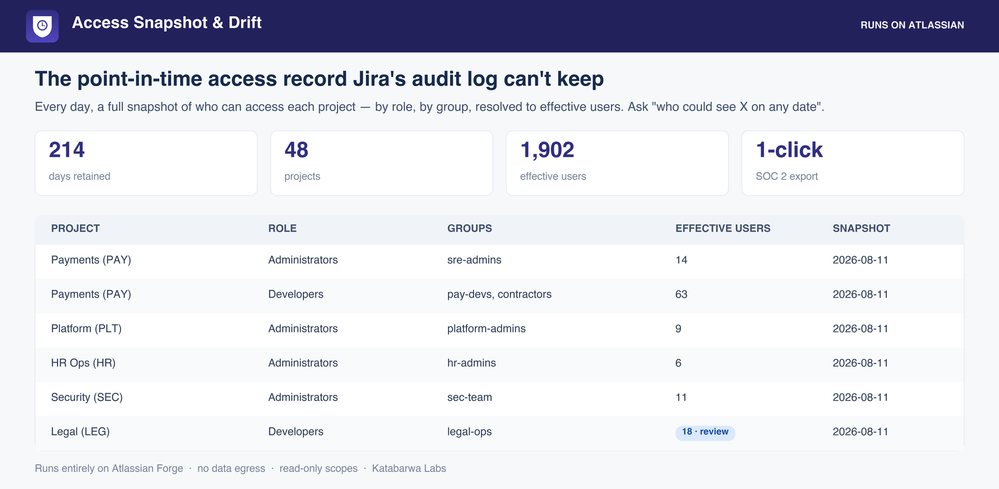Select Payments (PAY) in the sre-admins row
This screenshot has width=999, height=489.
pos(91,260)
